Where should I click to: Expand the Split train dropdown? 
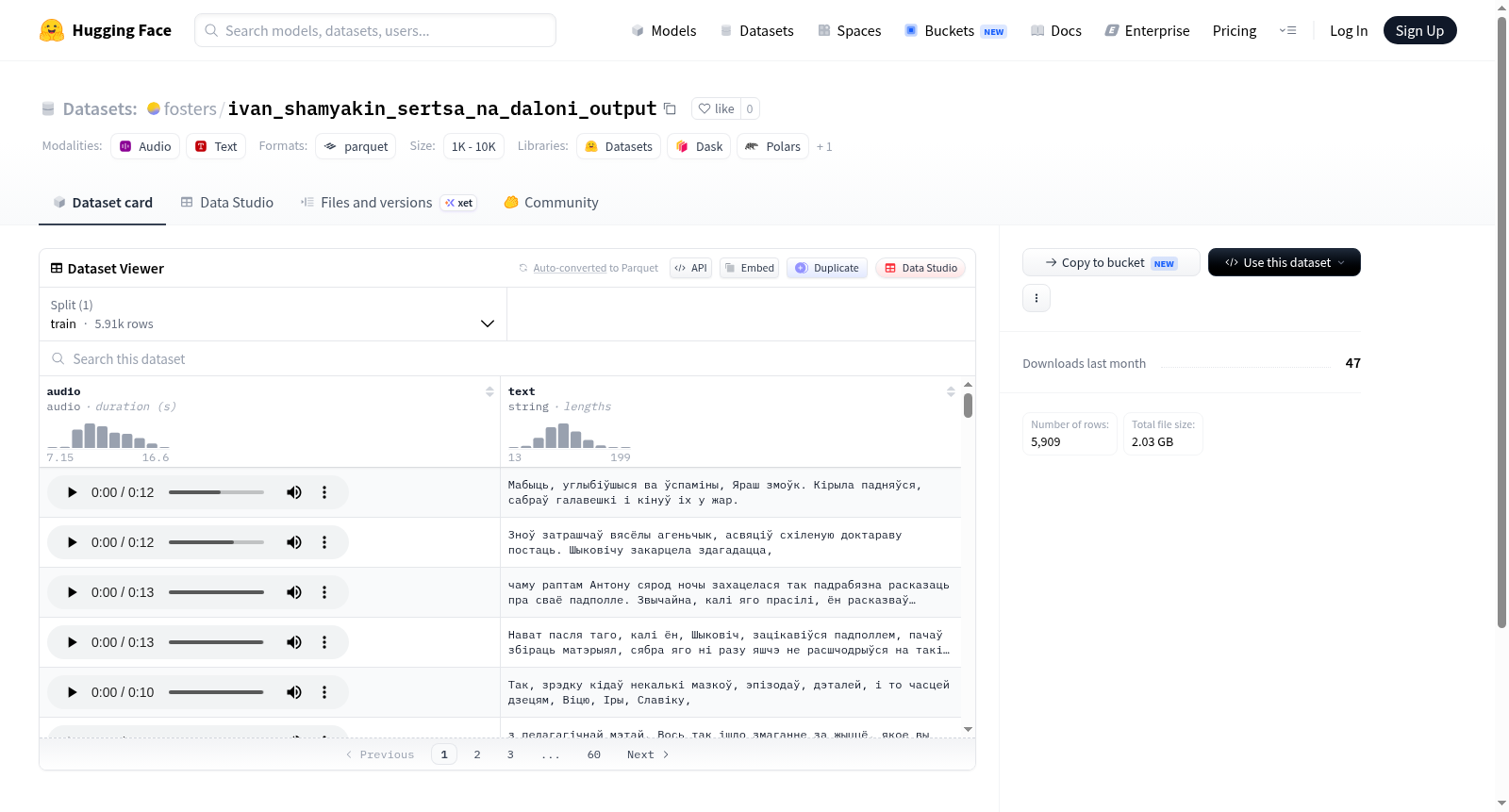click(x=273, y=314)
